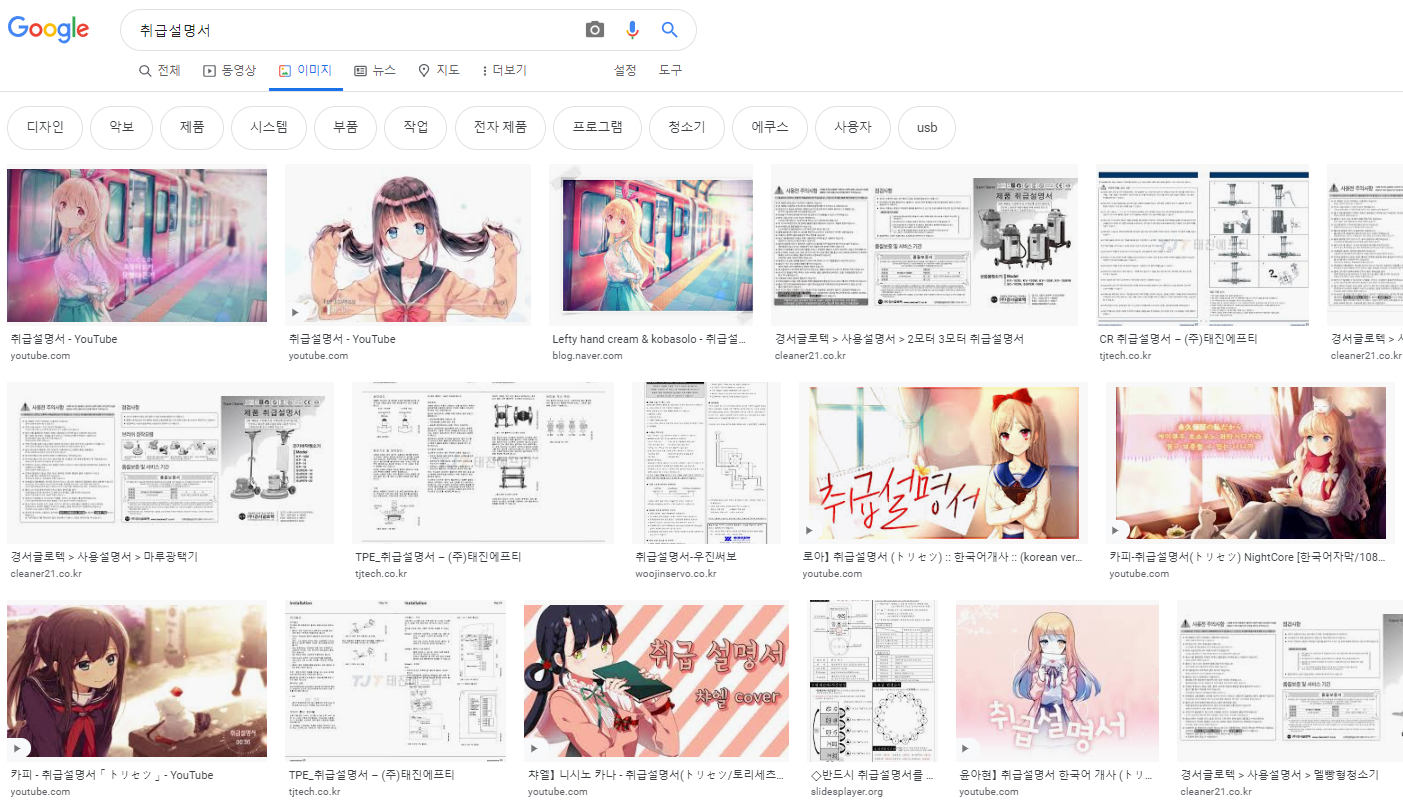The height and width of the screenshot is (805, 1403).
Task: Select the 부품 filter chip
Action: click(x=345, y=127)
